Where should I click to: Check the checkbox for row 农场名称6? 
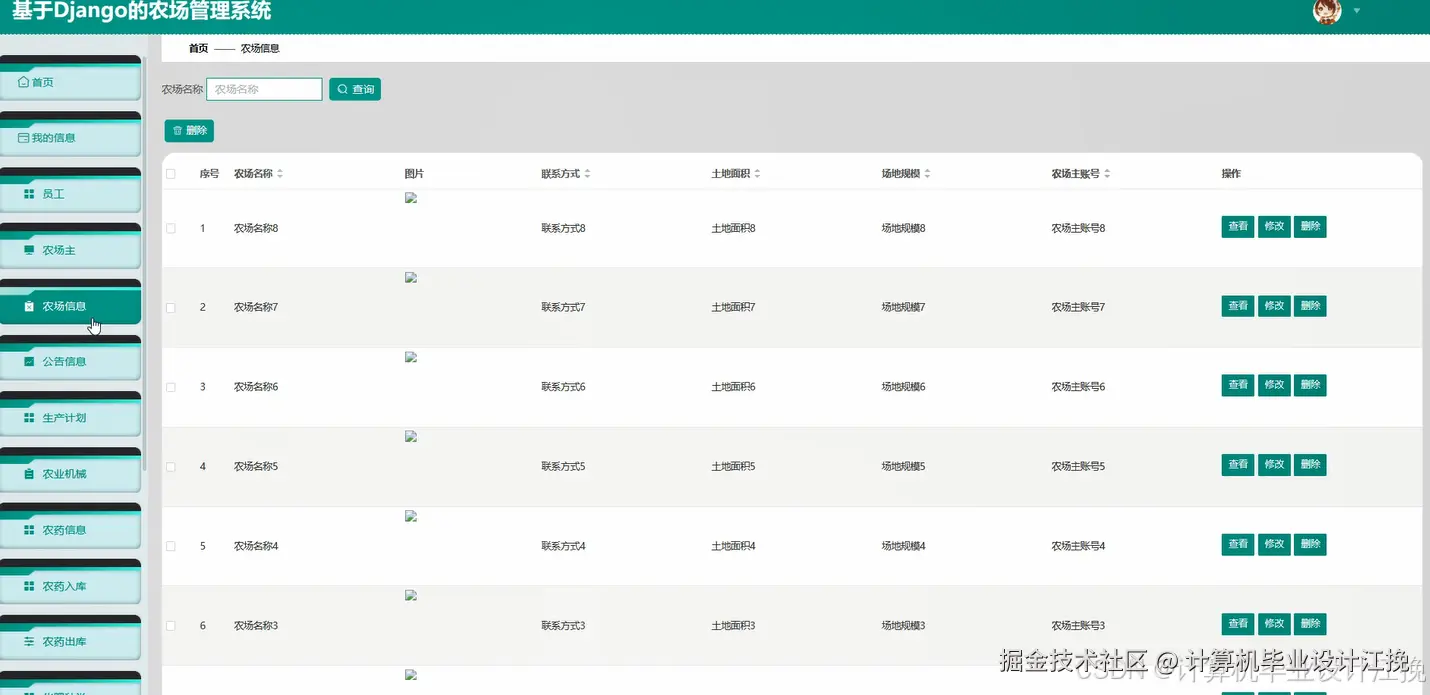[x=171, y=387]
